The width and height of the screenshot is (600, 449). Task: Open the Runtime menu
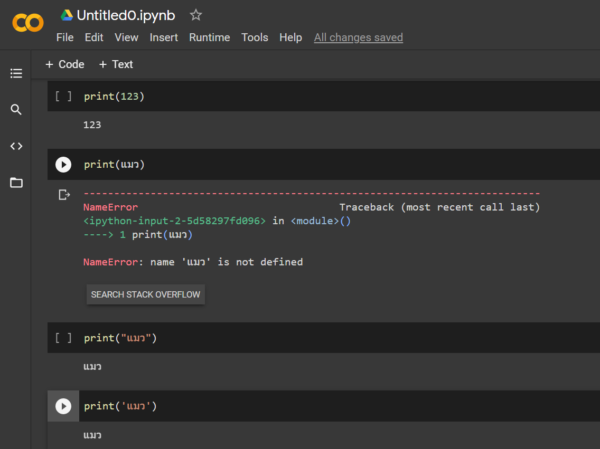(x=209, y=38)
